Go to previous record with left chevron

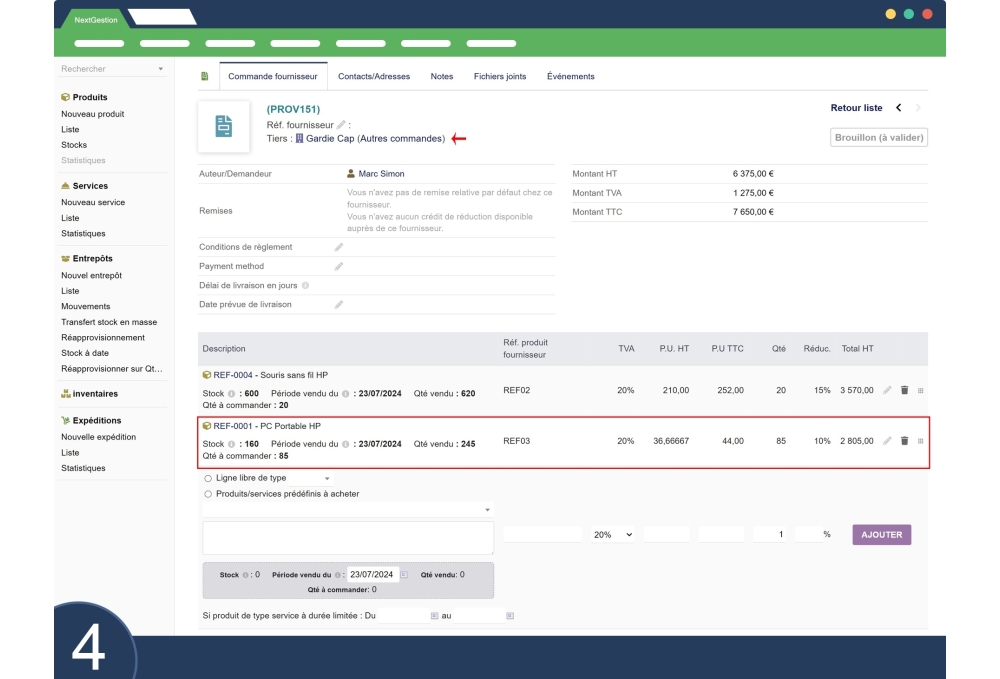[898, 108]
